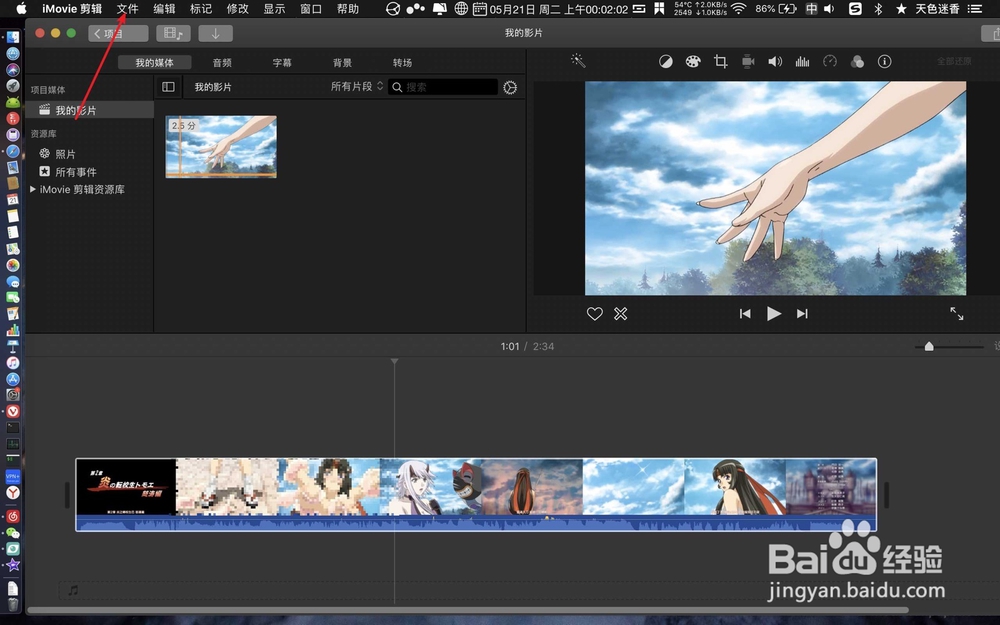This screenshot has width=1000, height=625.
Task: Open the 显示 menu
Action: coord(274,9)
